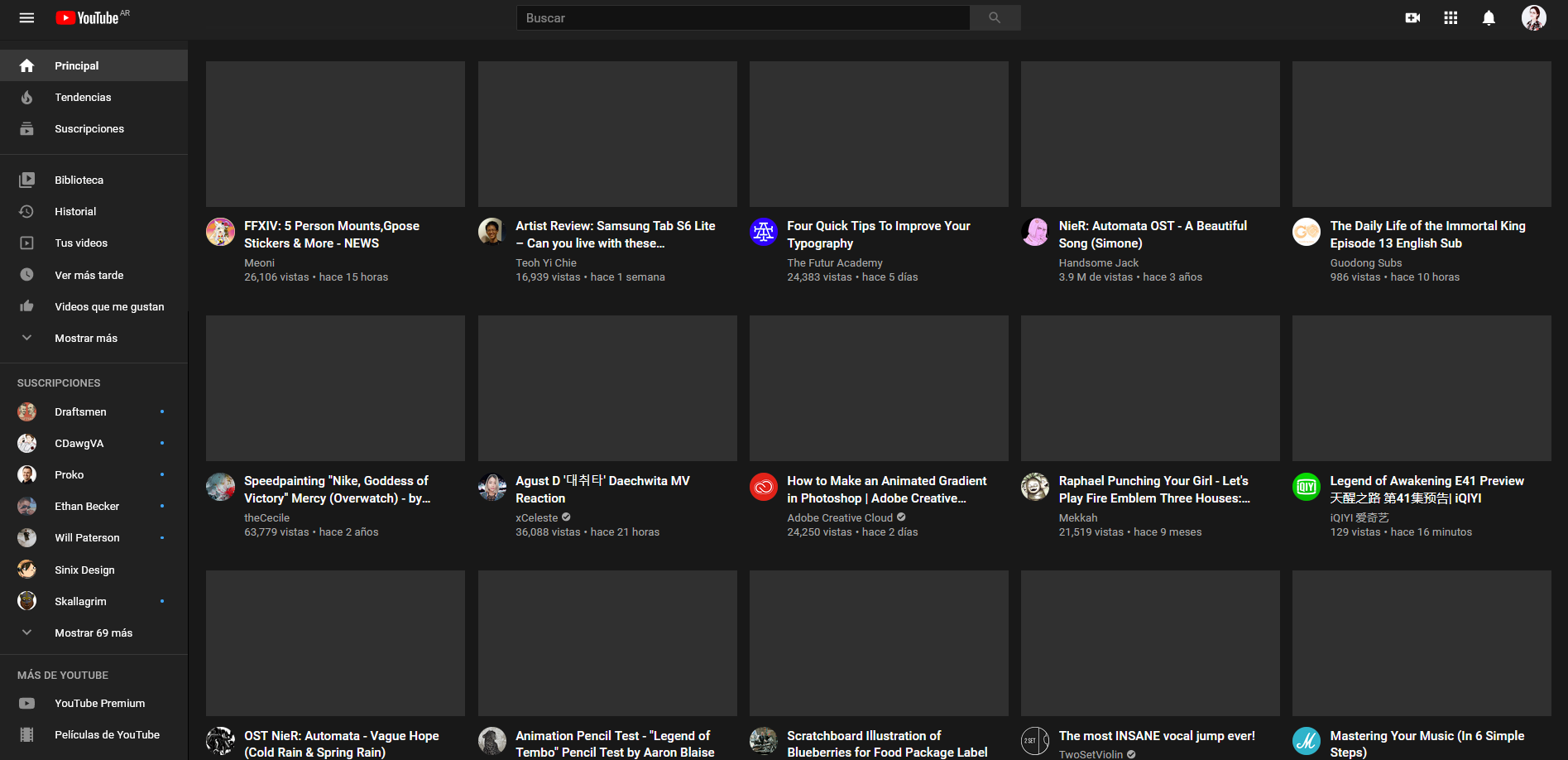Click the Tus videos play icon
The image size is (1568, 760).
pos(26,243)
